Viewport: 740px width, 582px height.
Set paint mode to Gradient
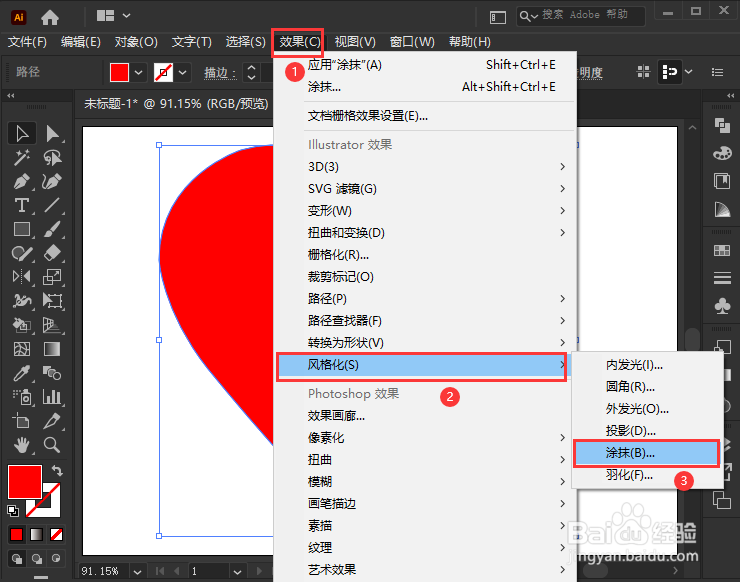point(36,534)
